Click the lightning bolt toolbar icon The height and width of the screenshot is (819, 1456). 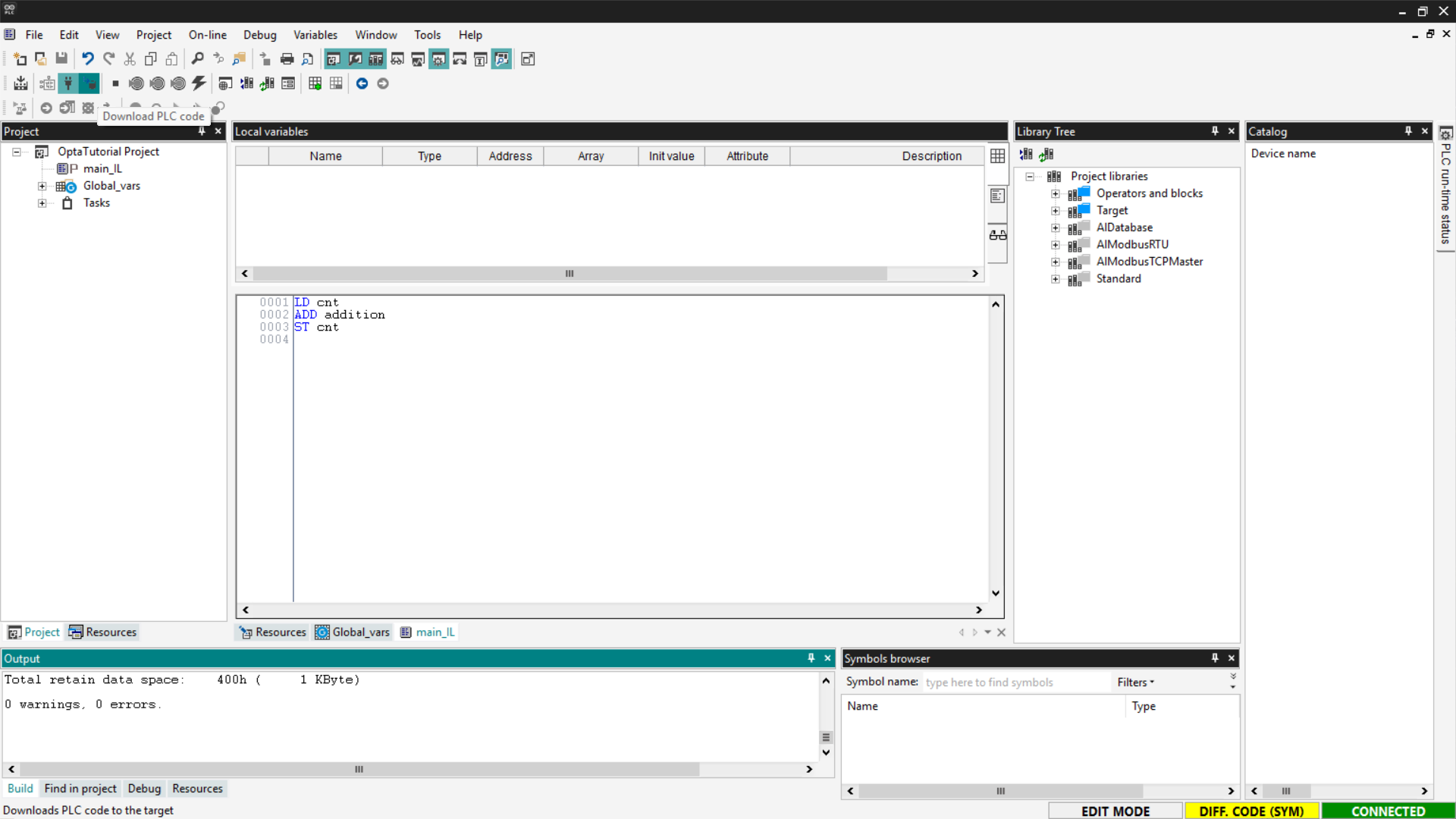[199, 83]
